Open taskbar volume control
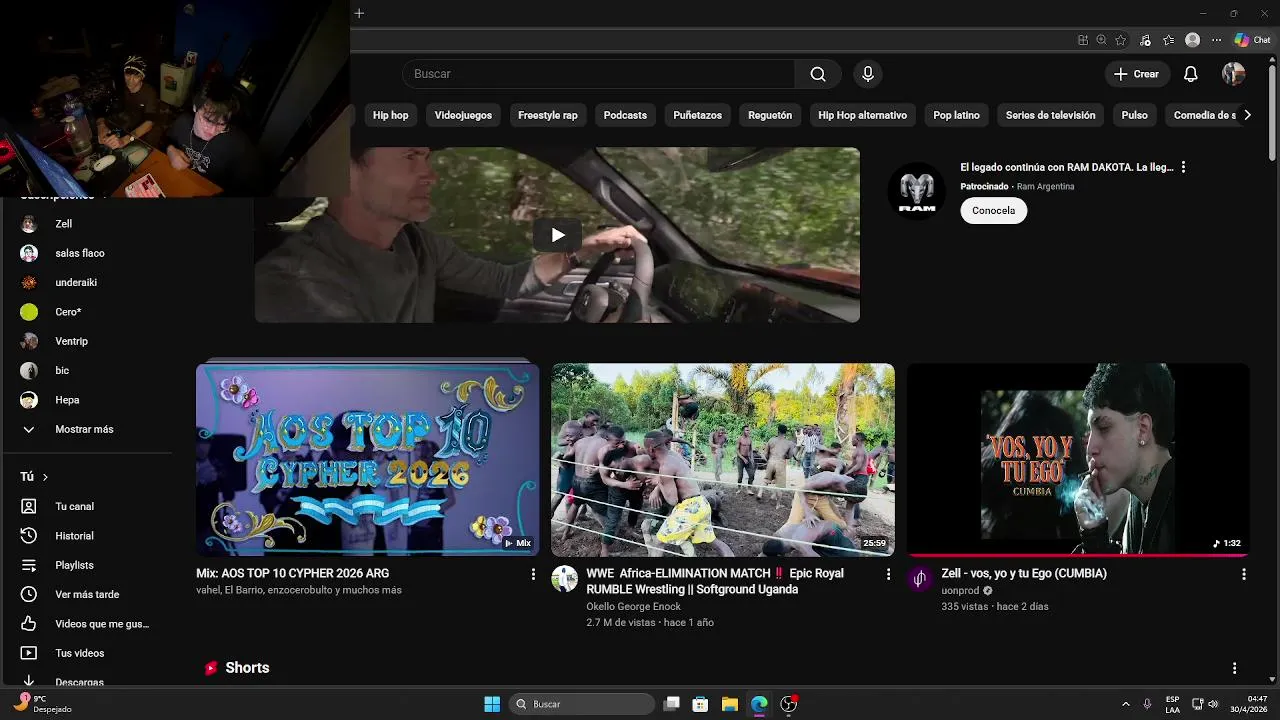This screenshot has height=720, width=1280. tap(1213, 704)
